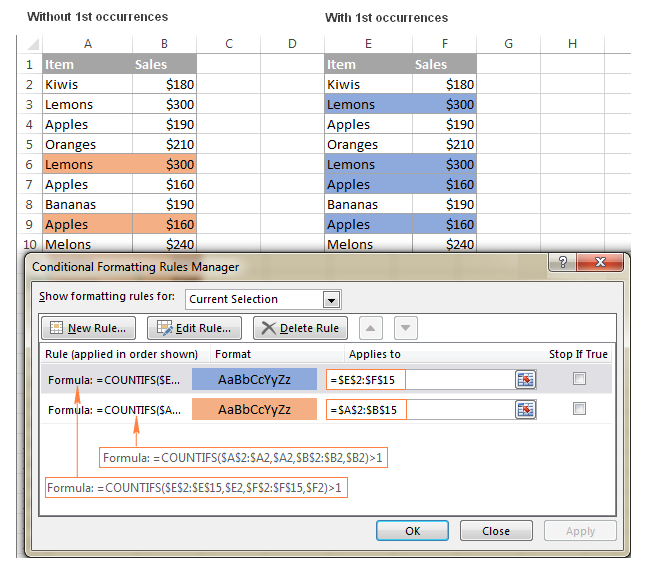
Task: Click cell B5 with $210 in column B
Action: point(164,145)
